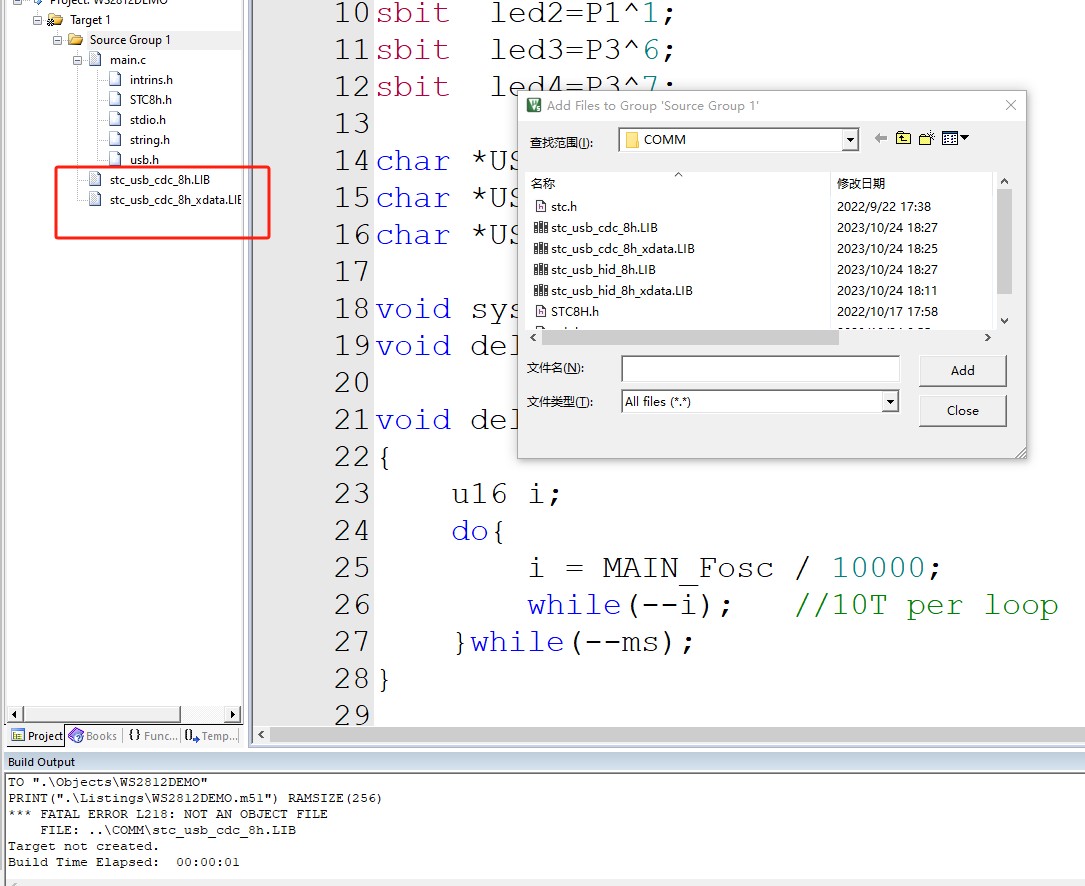Select the stc.h file in file list

click(x=564, y=207)
